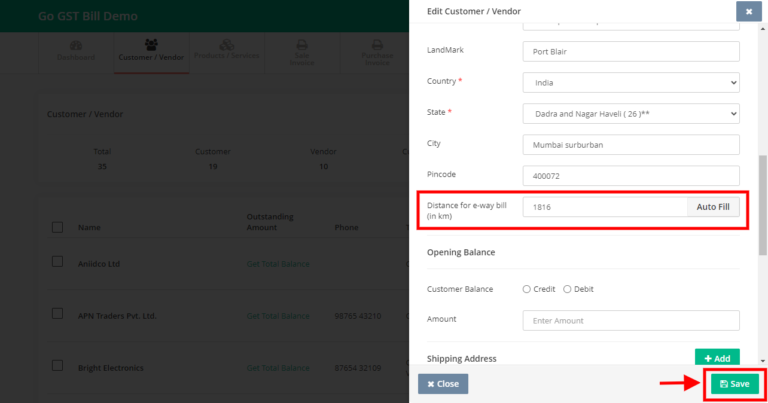Open the Dashboard tab icon
This screenshot has height=403, width=768.
point(76,45)
